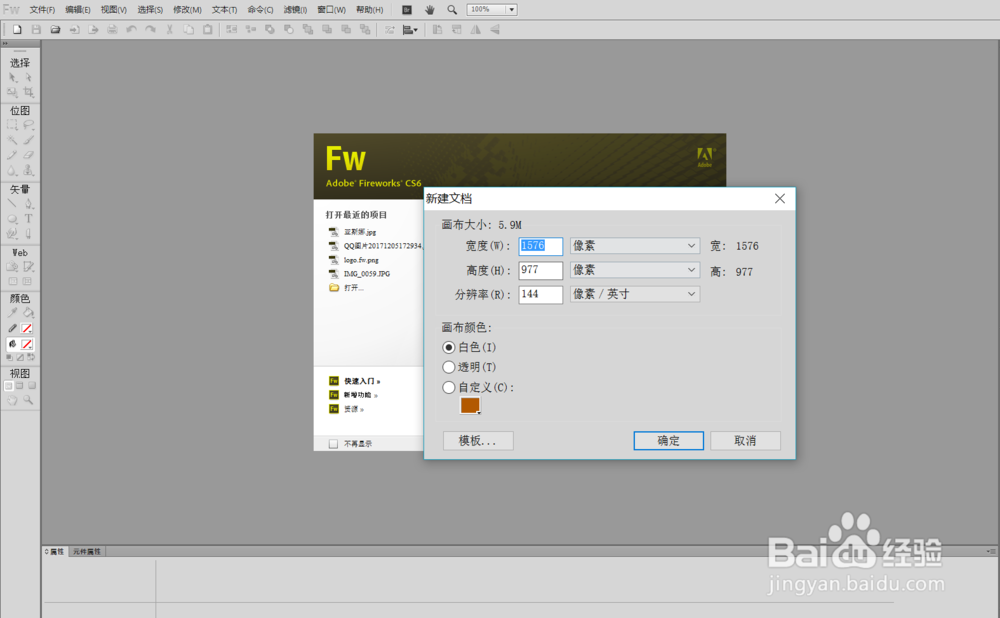Select the Hand tool in the menu bar
Viewport: 1000px width, 618px height.
(x=429, y=10)
